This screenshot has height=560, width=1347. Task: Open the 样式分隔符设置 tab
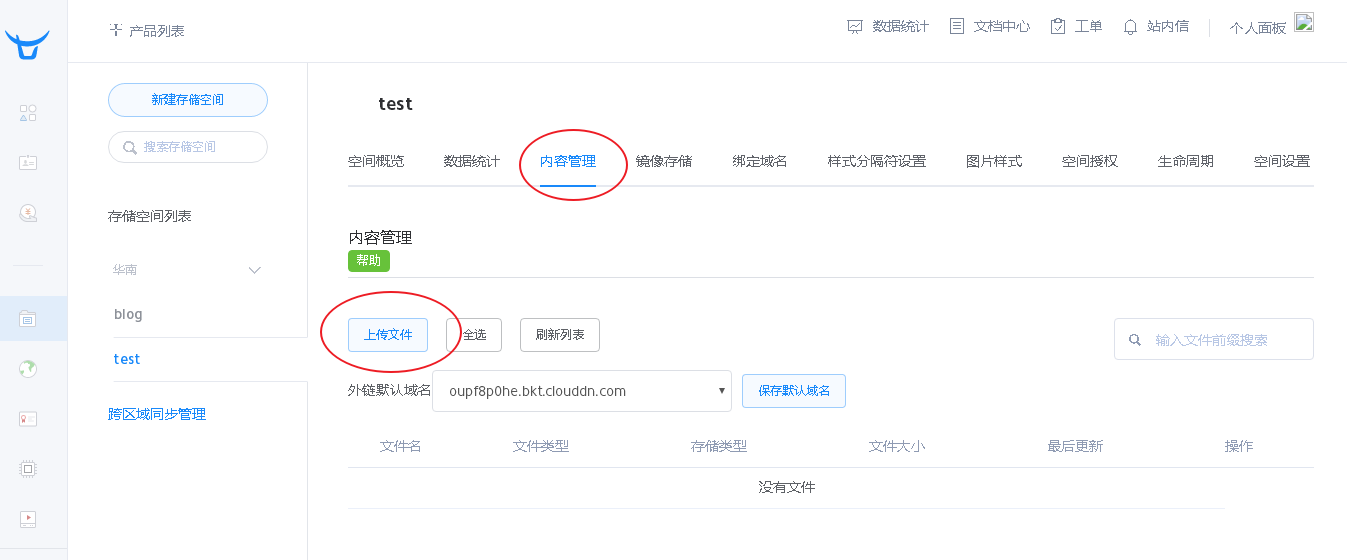tap(877, 161)
